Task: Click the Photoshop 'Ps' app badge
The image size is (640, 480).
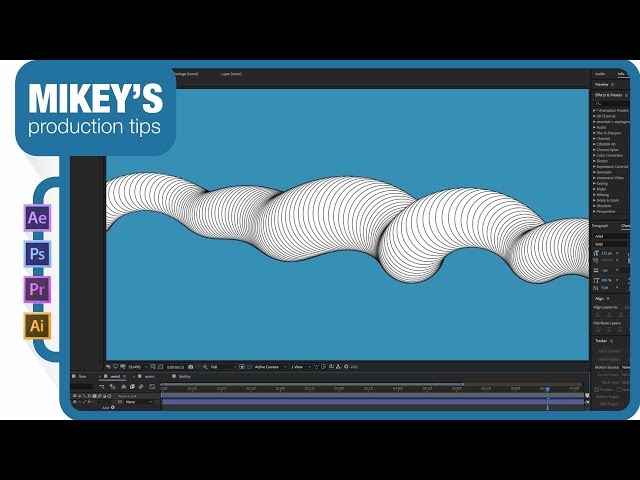Action: coord(37,253)
